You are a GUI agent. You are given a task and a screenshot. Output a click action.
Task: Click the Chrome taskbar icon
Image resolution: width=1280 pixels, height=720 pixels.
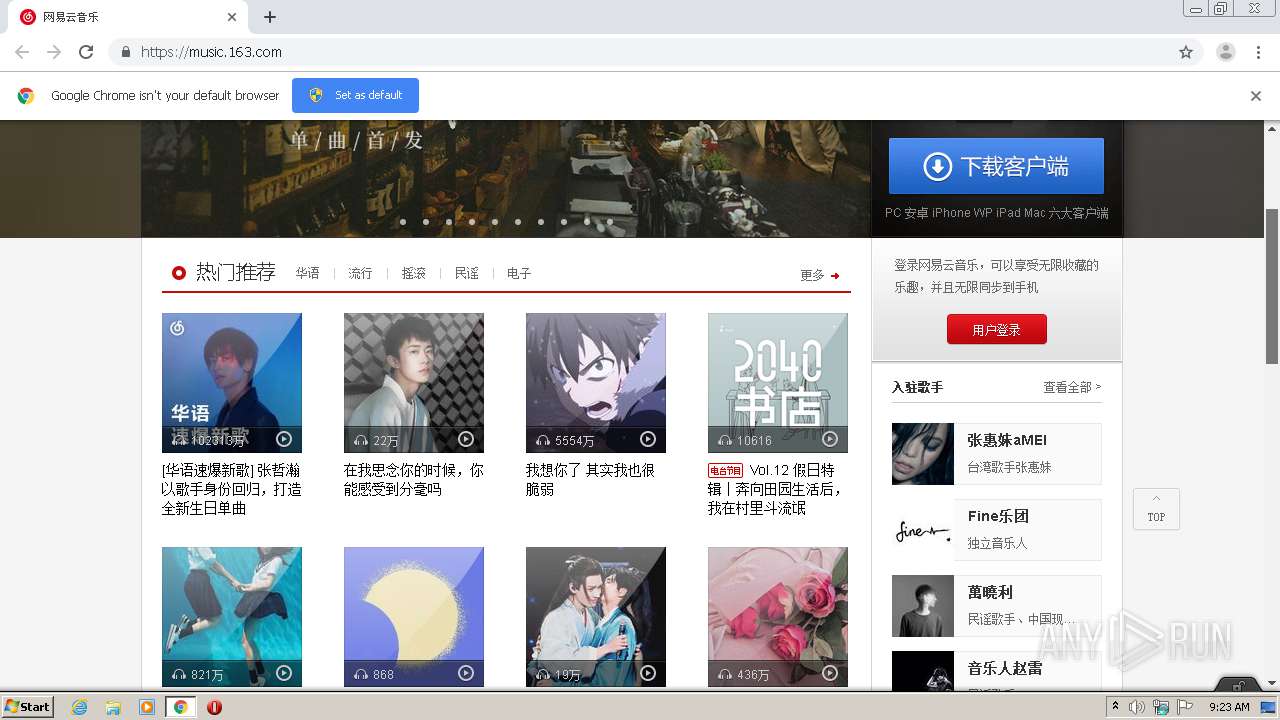pos(180,707)
